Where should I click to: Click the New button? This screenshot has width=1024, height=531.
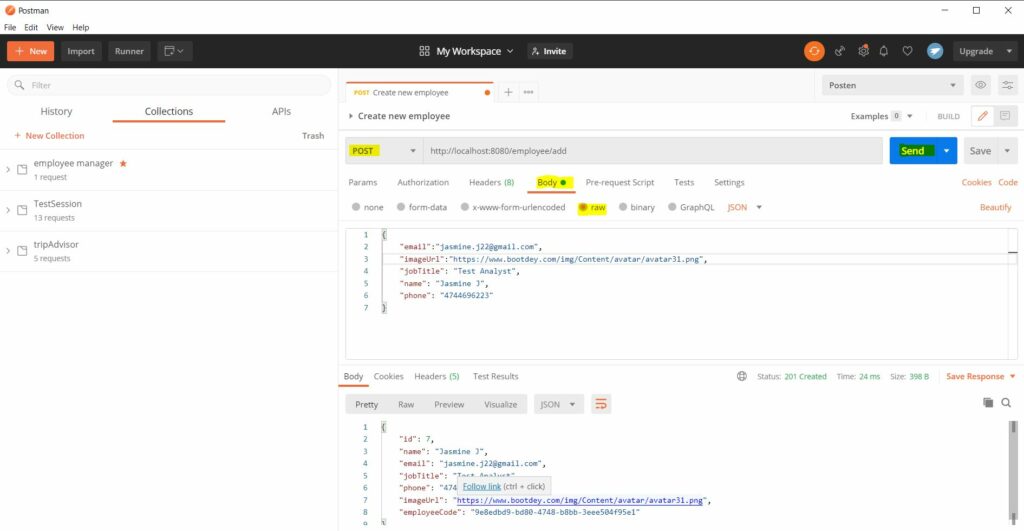coord(31,51)
